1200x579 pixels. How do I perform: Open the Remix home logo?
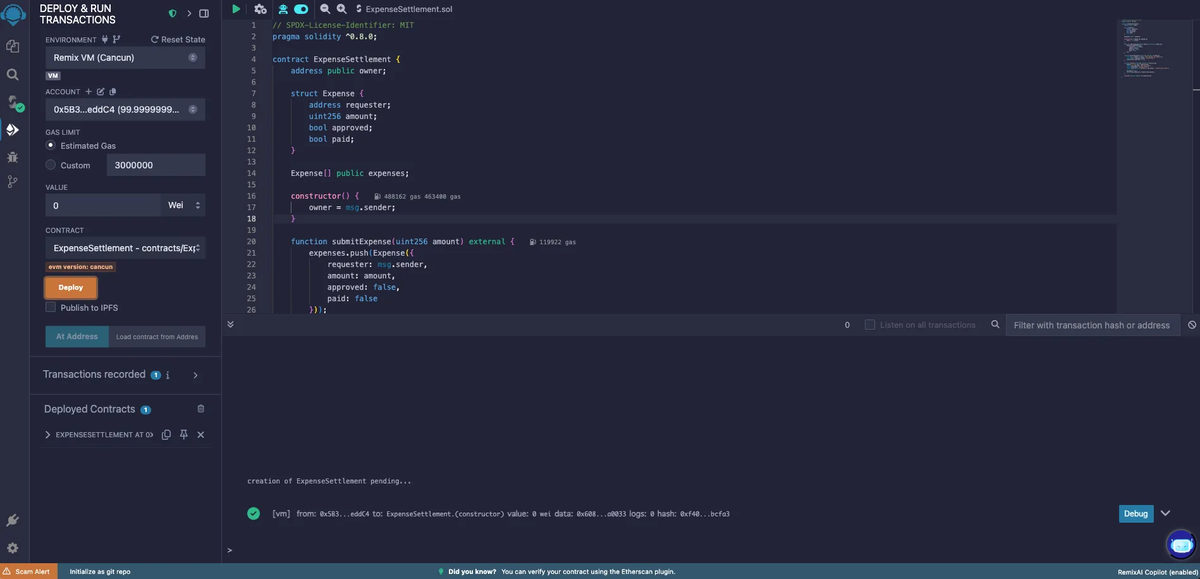(13, 14)
